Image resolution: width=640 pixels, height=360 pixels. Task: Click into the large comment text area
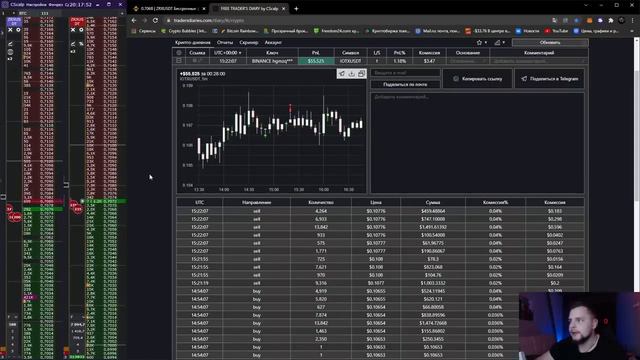pos(477,142)
